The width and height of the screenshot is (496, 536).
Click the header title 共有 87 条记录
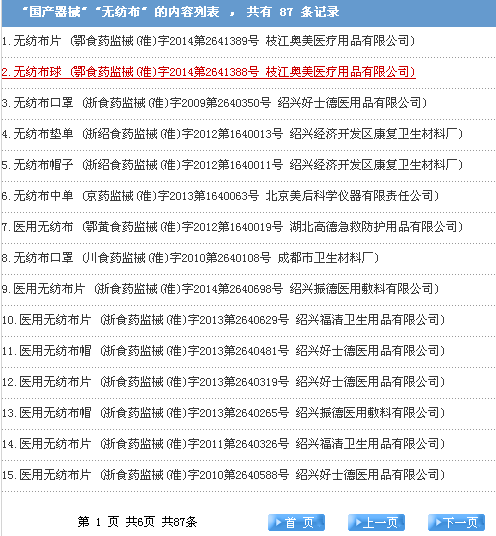click(x=293, y=12)
